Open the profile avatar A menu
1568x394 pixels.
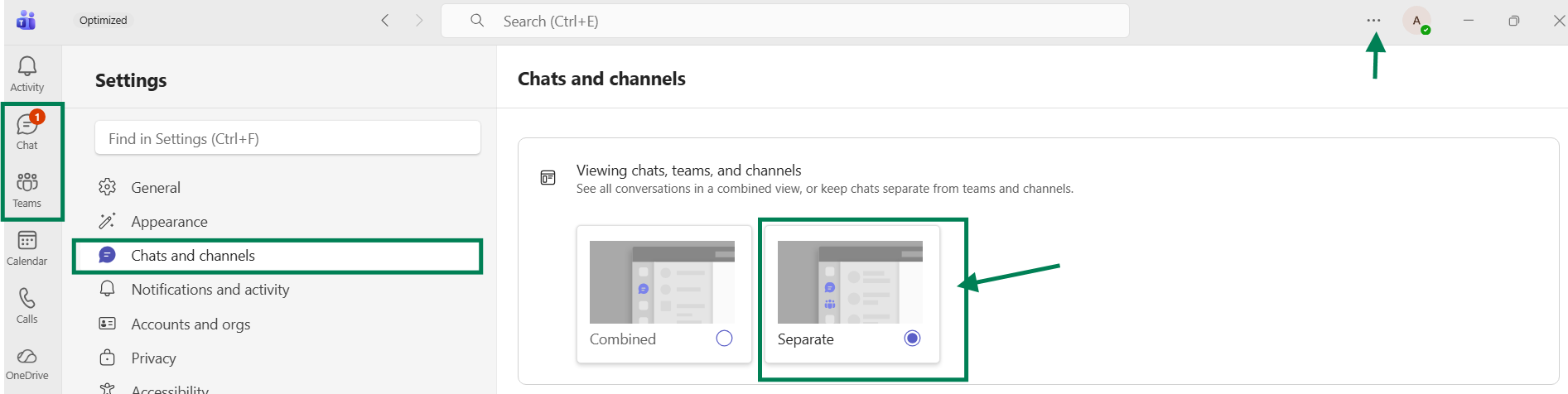tap(1416, 21)
